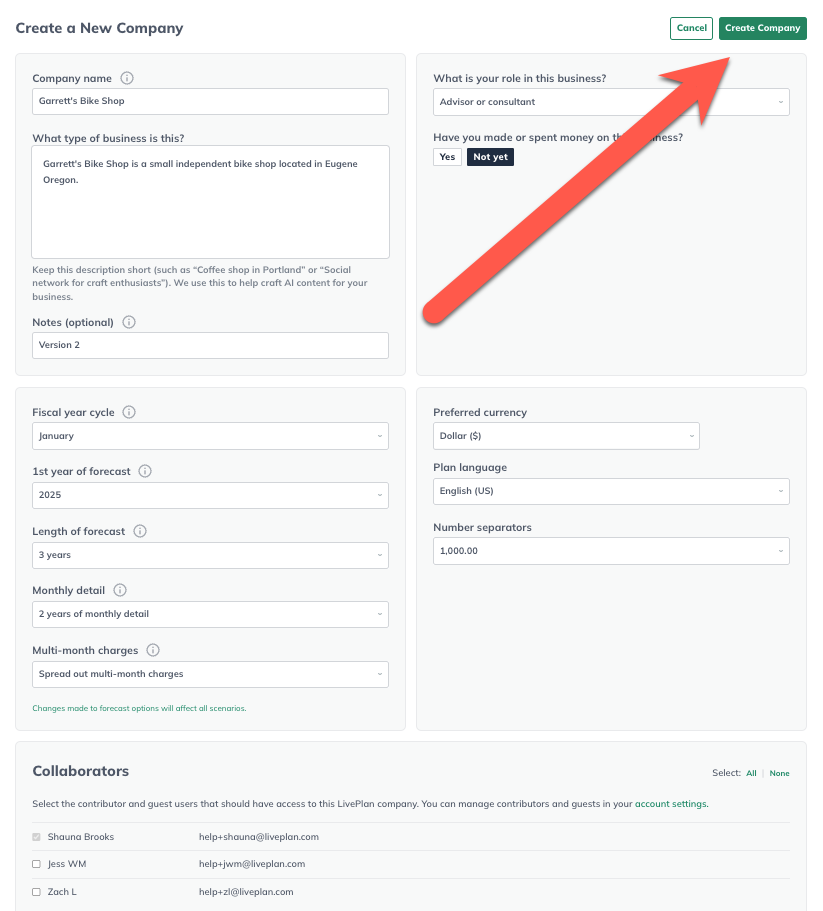Select Yes for made or spent money
The height and width of the screenshot is (911, 823).
coord(447,157)
